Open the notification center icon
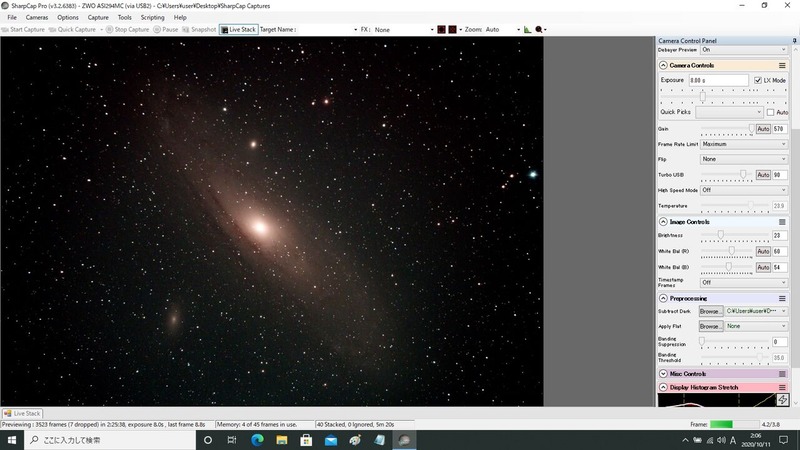Screen dimensions: 800x450 click(x=783, y=440)
